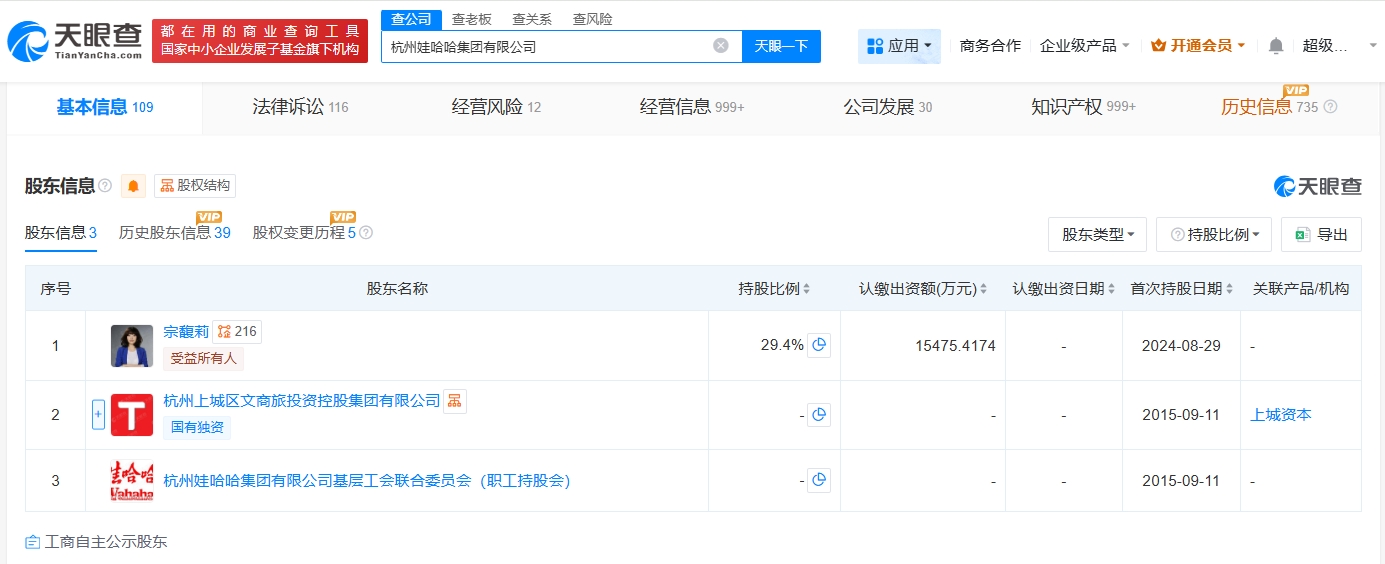Expand row 2 shareholder with plus button
1385x564 pixels.
[98, 415]
